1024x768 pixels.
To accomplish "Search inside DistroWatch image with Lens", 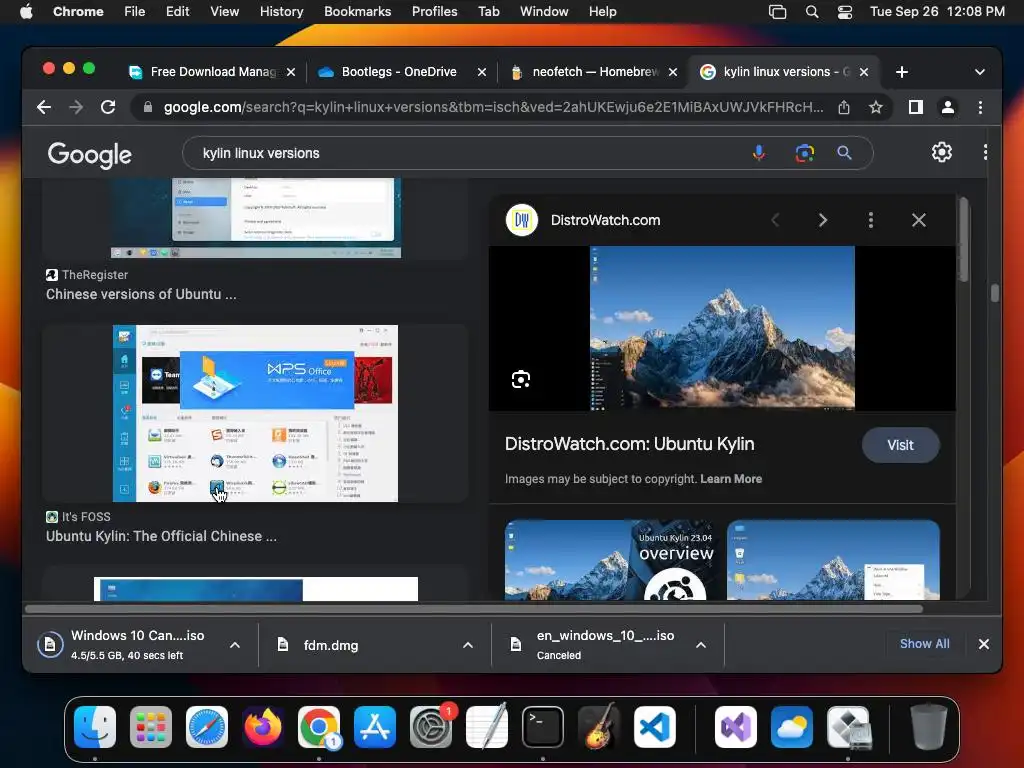I will pyautogui.click(x=520, y=379).
